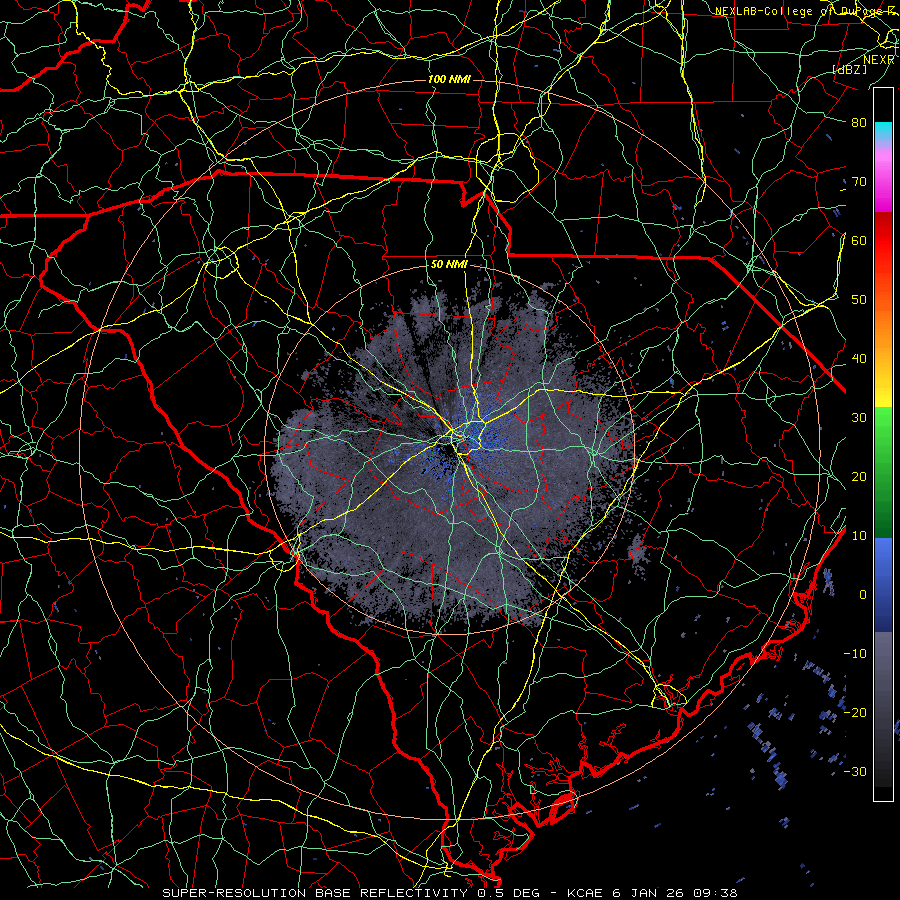Select the 50 value on dBZ scale
The height and width of the screenshot is (900, 900).
[859, 300]
